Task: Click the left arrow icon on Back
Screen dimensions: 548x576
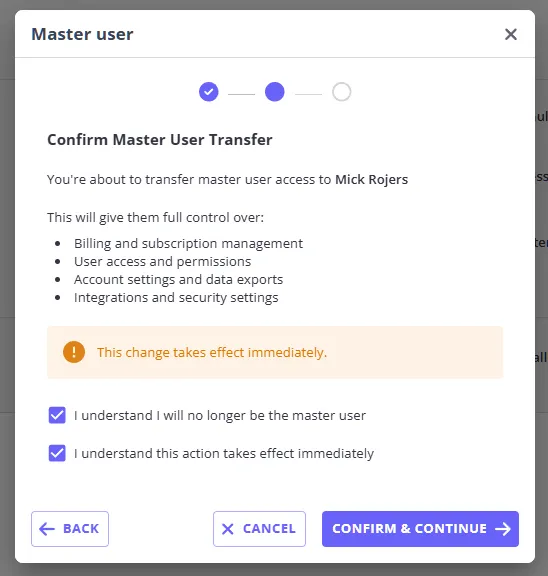Action: coord(47,529)
